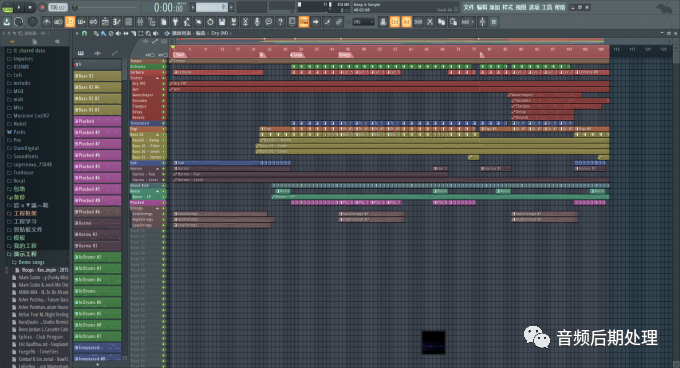This screenshot has width=680, height=368.
Task: Select the Bass 01 pattern in picker
Action: [98, 76]
